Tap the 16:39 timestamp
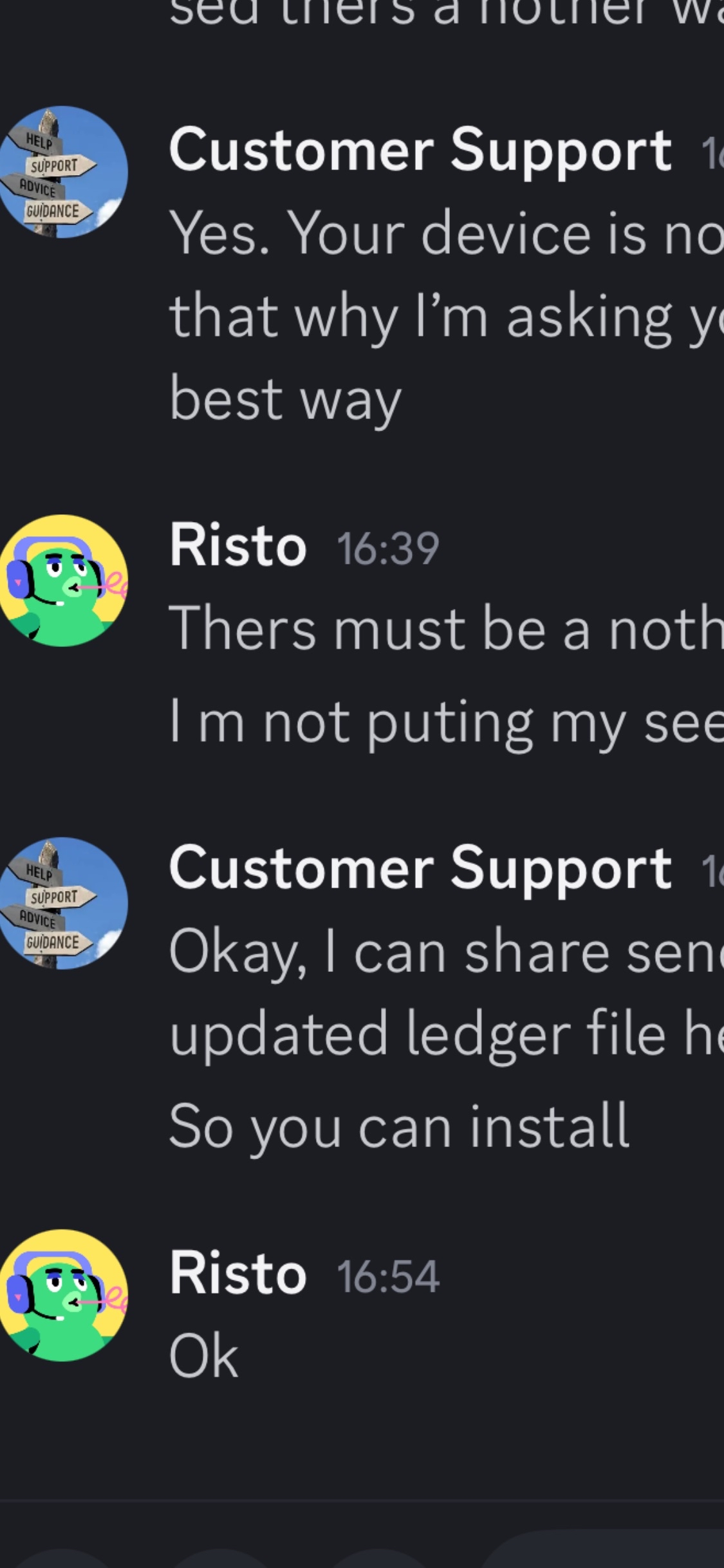The width and height of the screenshot is (724, 1568). pyautogui.click(x=388, y=549)
